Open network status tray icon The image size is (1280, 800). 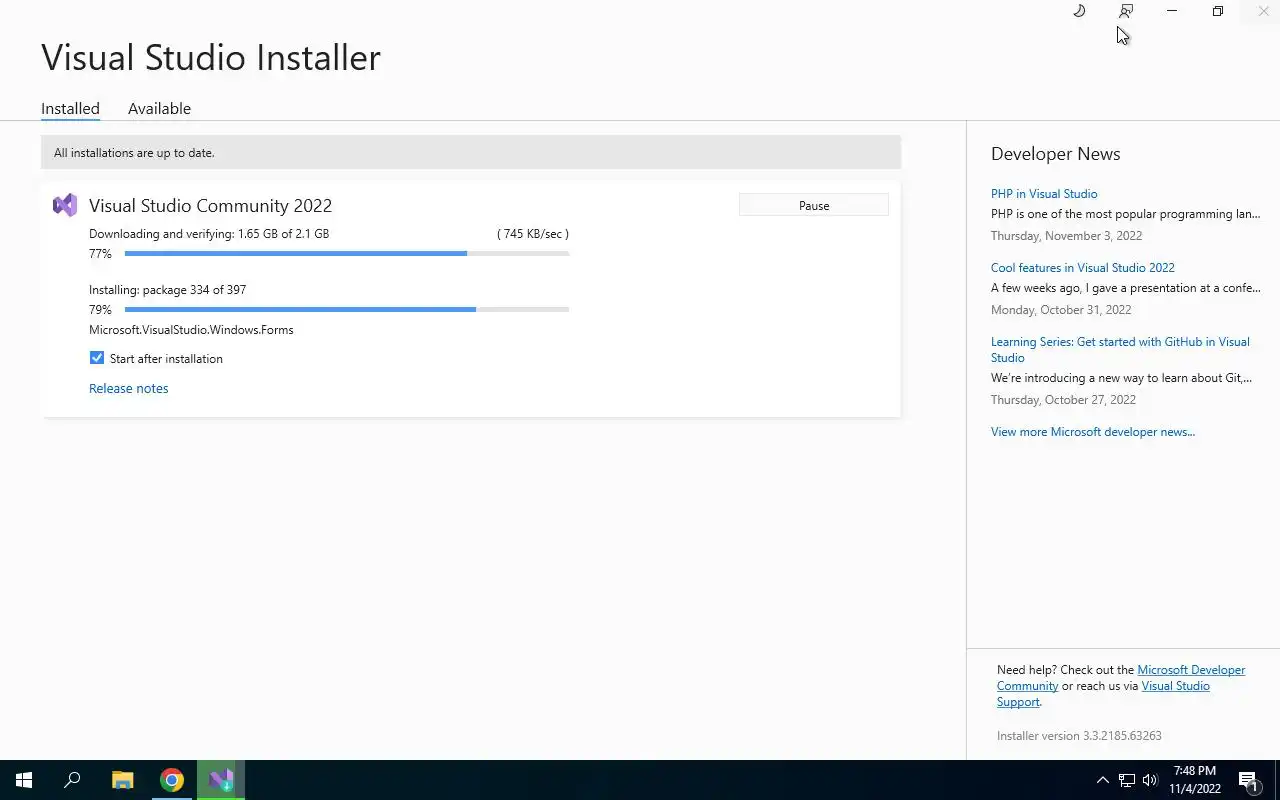click(x=1127, y=780)
